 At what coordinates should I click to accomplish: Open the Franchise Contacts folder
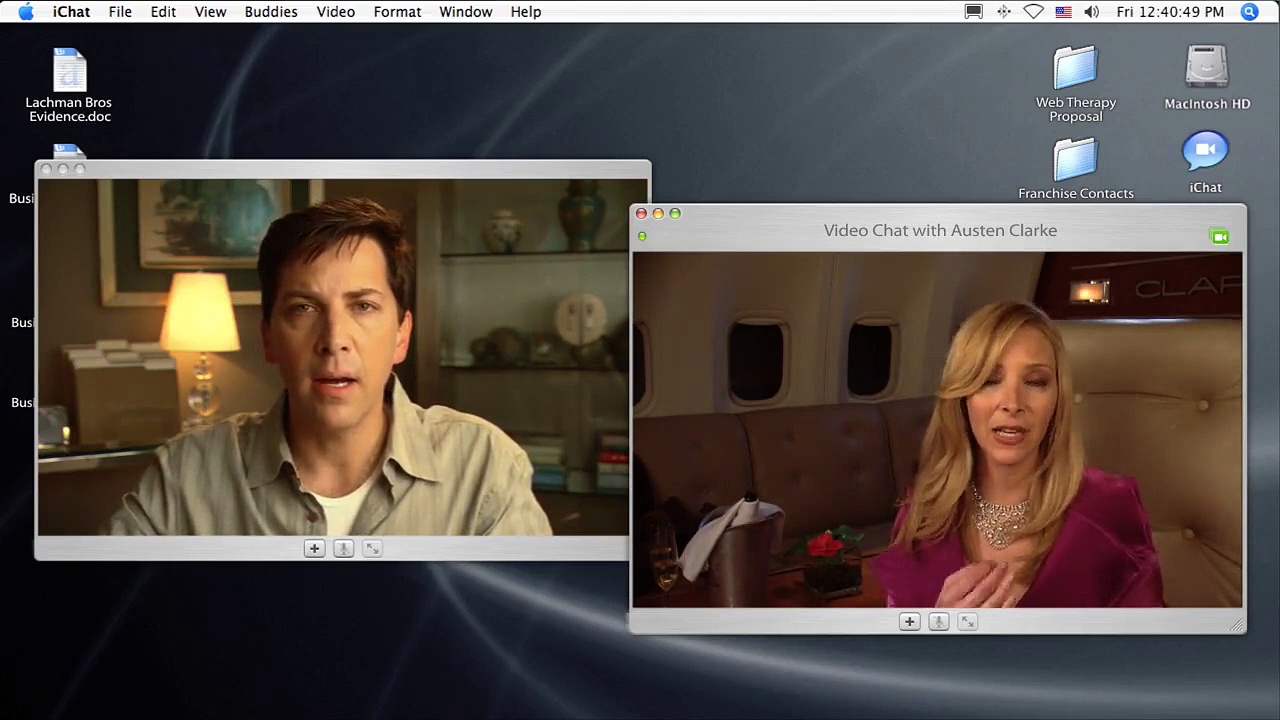coord(1076,160)
